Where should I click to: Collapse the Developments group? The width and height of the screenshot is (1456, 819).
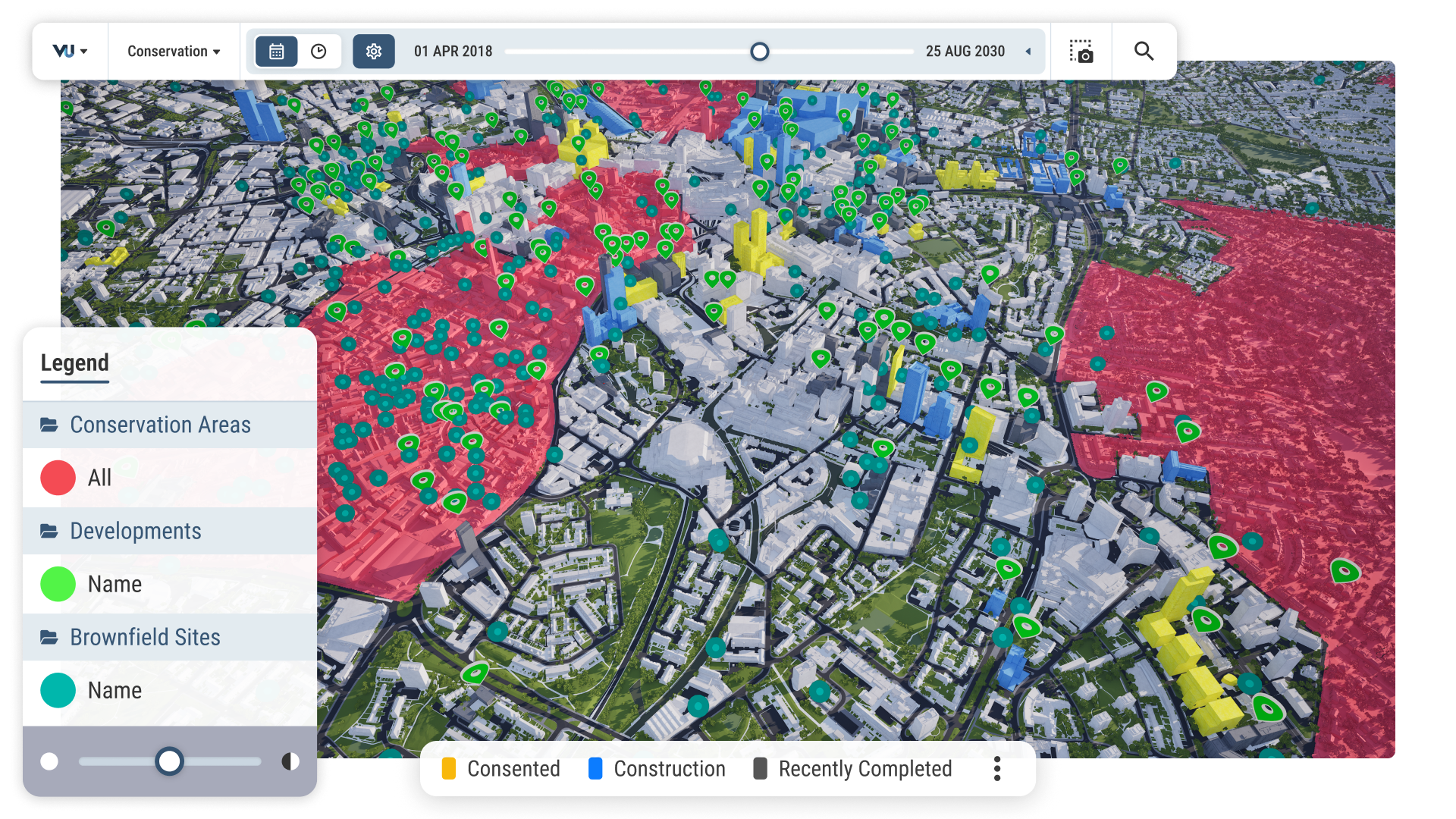pyautogui.click(x=170, y=531)
